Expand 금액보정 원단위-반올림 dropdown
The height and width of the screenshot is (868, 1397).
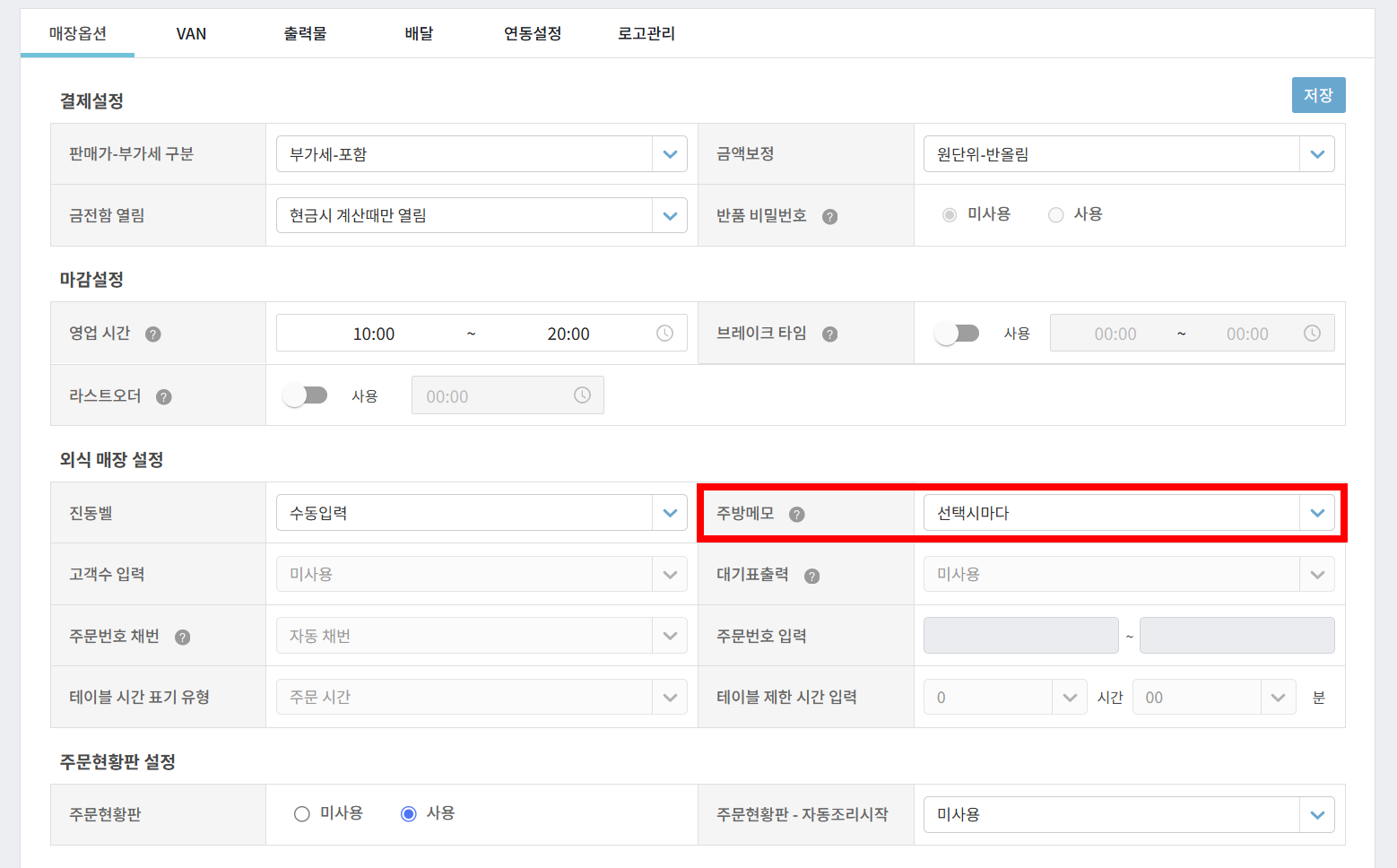(1129, 154)
